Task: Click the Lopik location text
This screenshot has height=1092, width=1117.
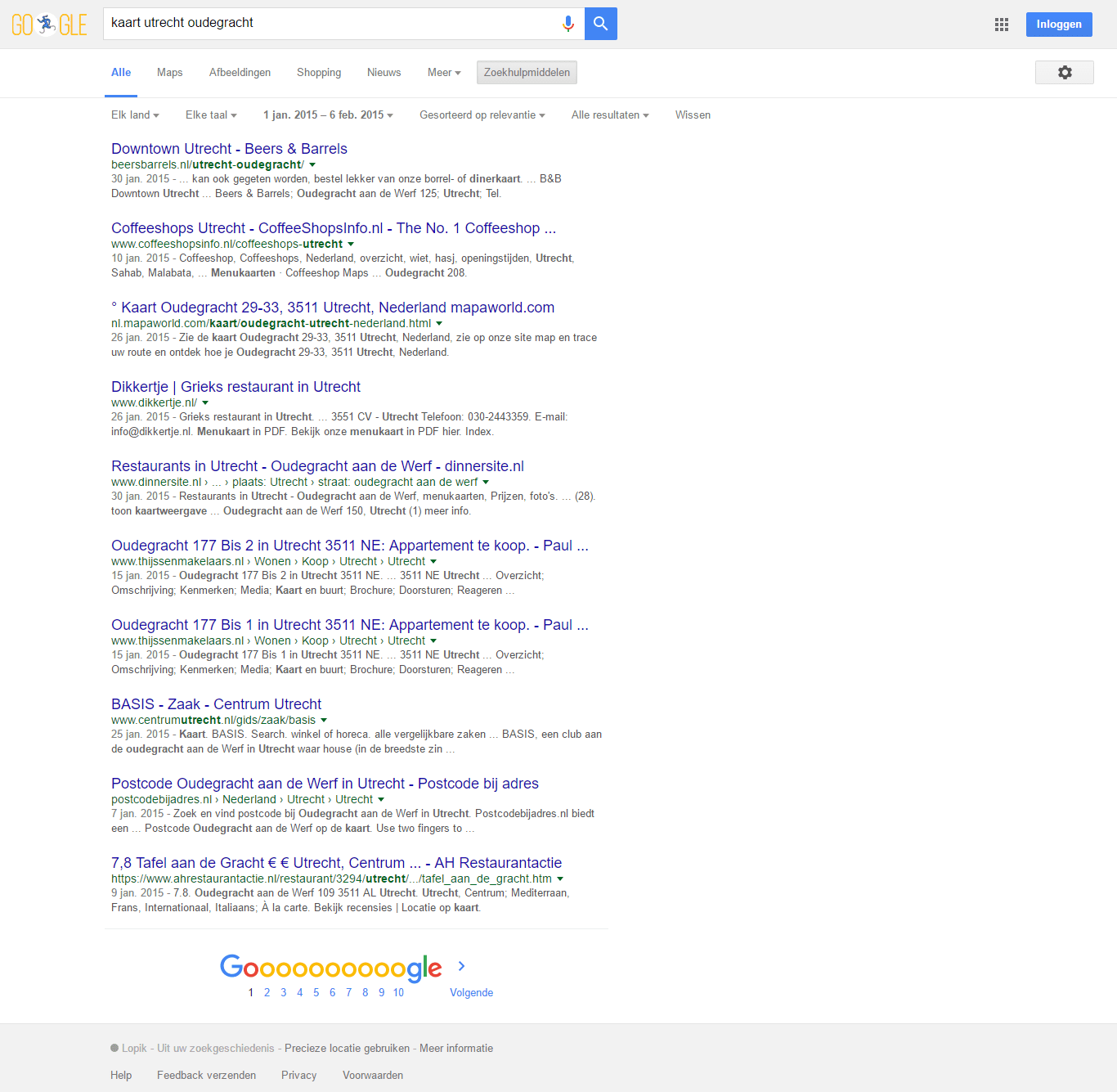Action: [x=134, y=1048]
